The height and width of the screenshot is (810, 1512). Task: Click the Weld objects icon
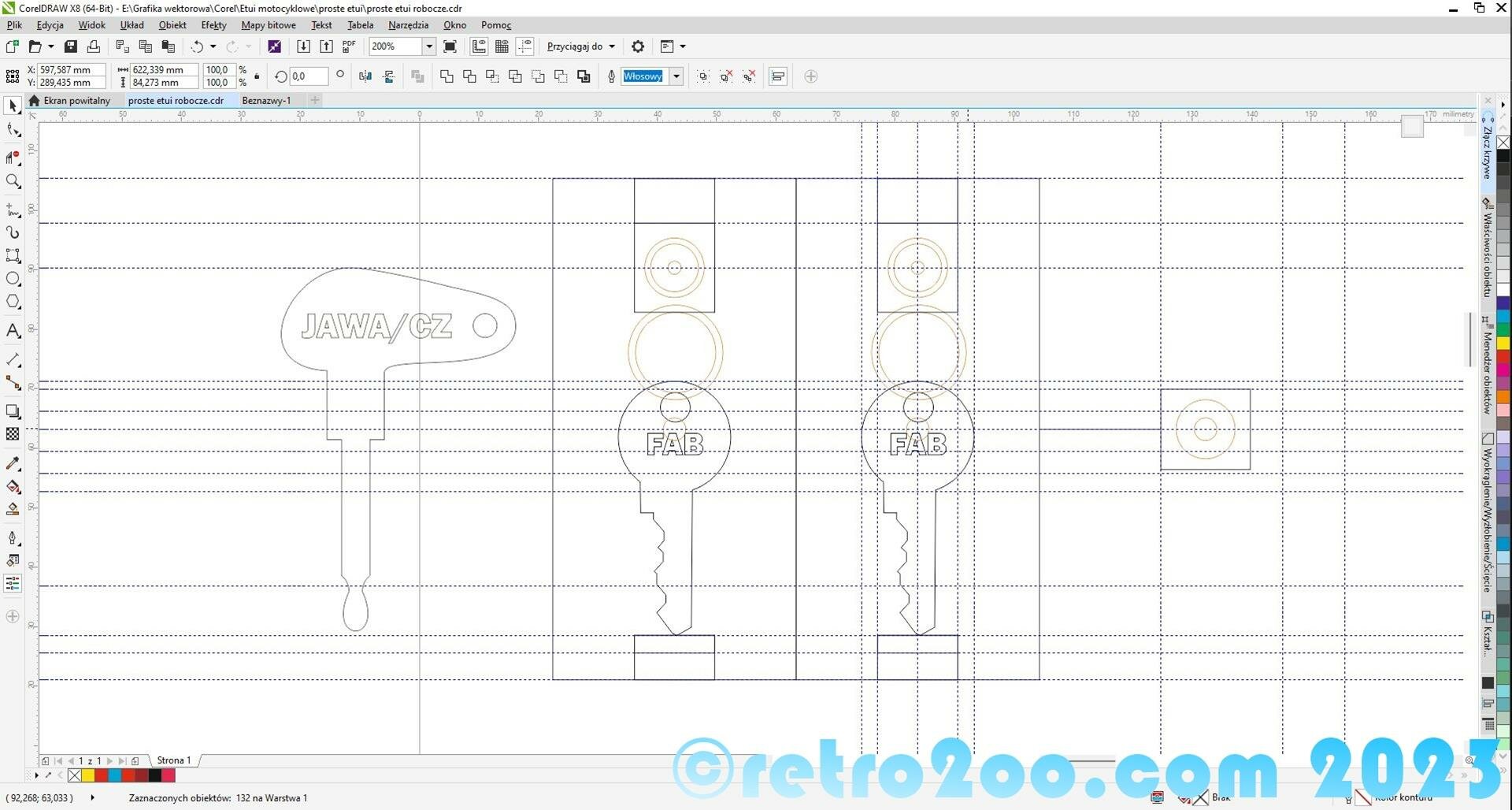pyautogui.click(x=447, y=76)
